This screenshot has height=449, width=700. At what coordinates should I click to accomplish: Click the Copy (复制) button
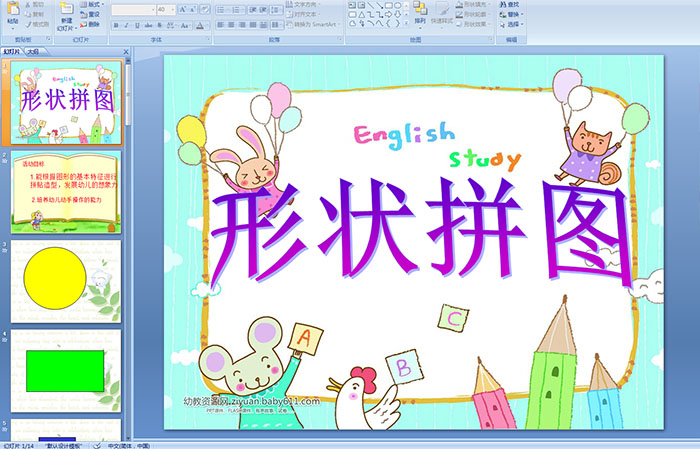point(34,14)
